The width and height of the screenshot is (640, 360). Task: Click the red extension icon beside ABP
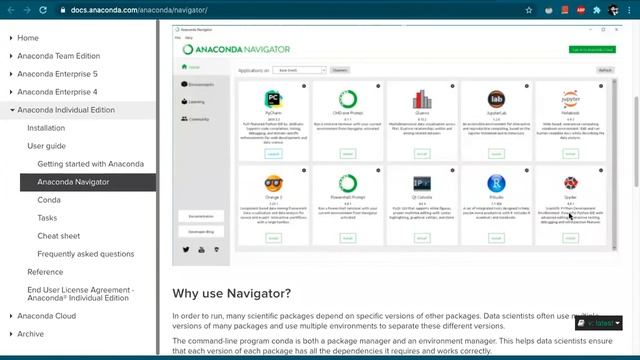(565, 10)
